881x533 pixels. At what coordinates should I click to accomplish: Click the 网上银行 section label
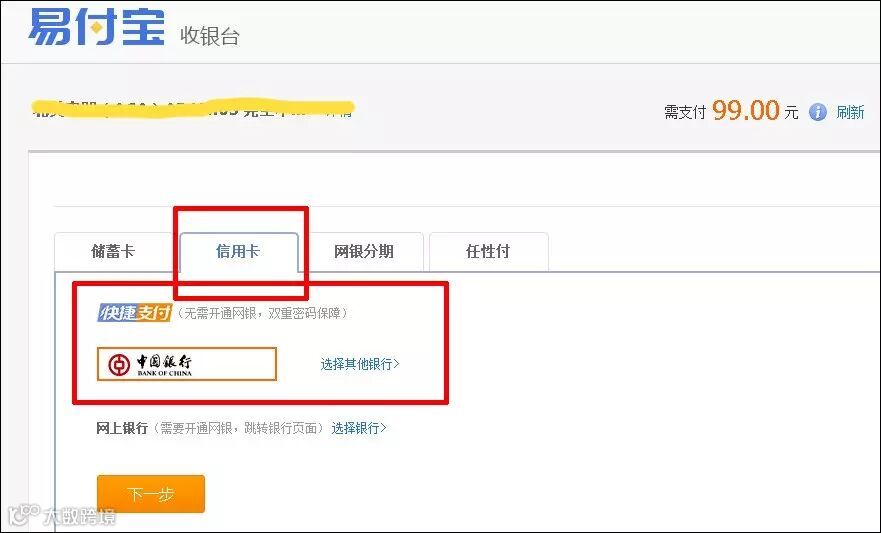(x=121, y=428)
